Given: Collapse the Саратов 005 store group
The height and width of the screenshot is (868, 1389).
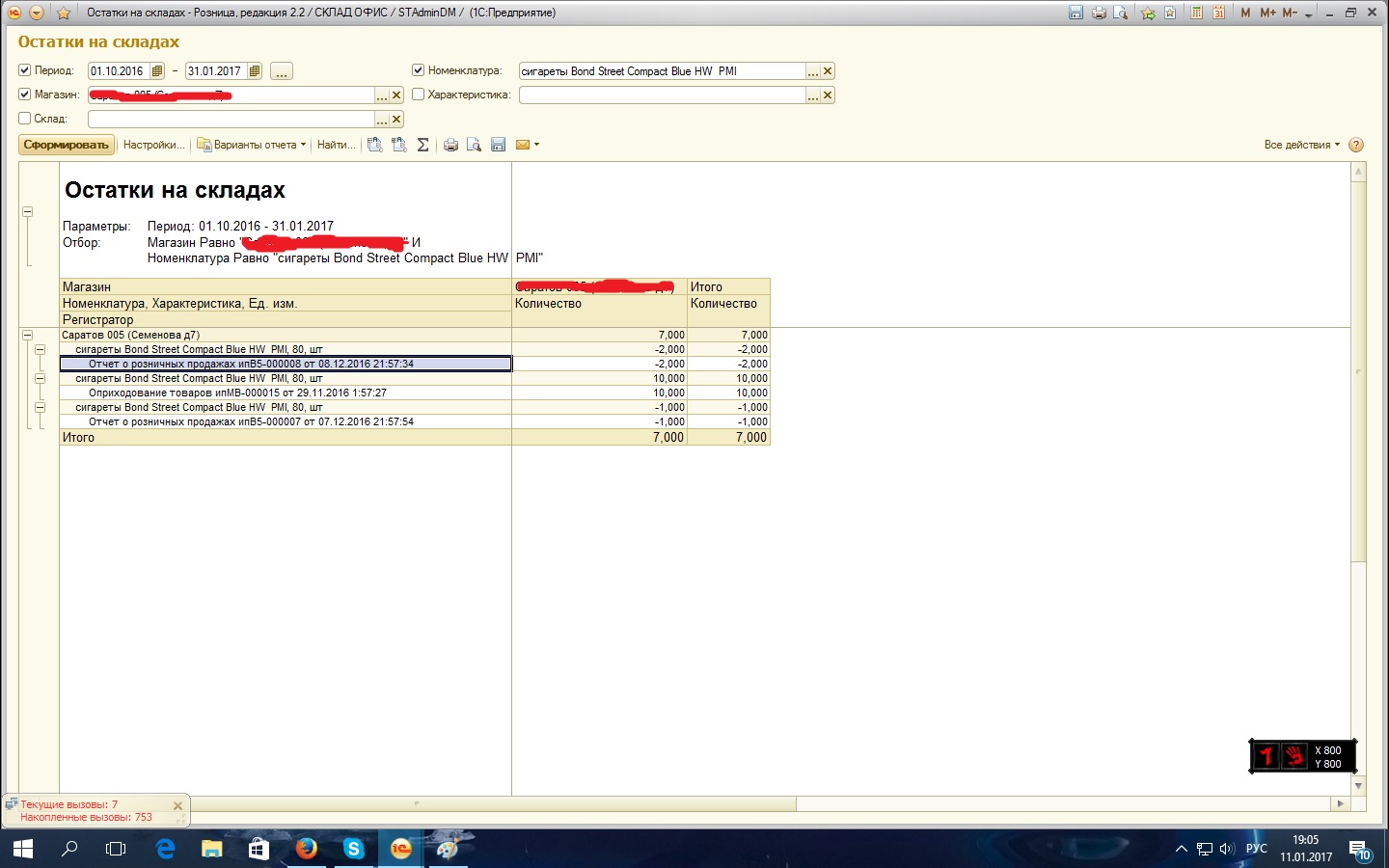Looking at the screenshot, I should (x=27, y=335).
